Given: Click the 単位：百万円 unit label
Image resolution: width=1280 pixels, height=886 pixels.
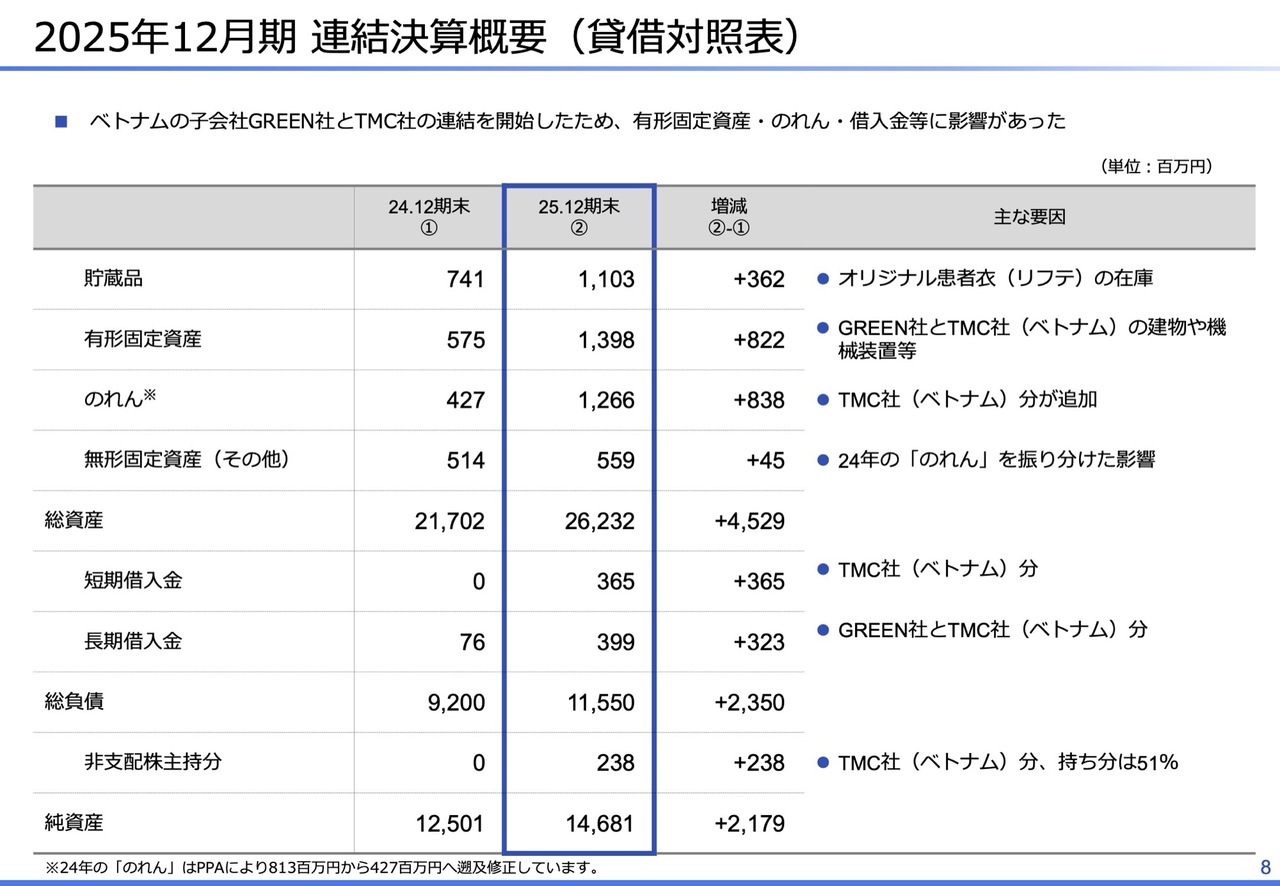Looking at the screenshot, I should [x=1161, y=167].
